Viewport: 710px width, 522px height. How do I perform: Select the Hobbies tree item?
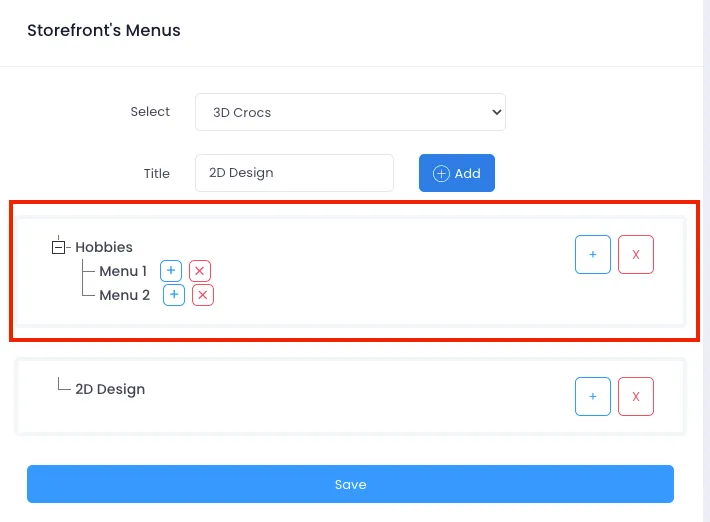104,247
